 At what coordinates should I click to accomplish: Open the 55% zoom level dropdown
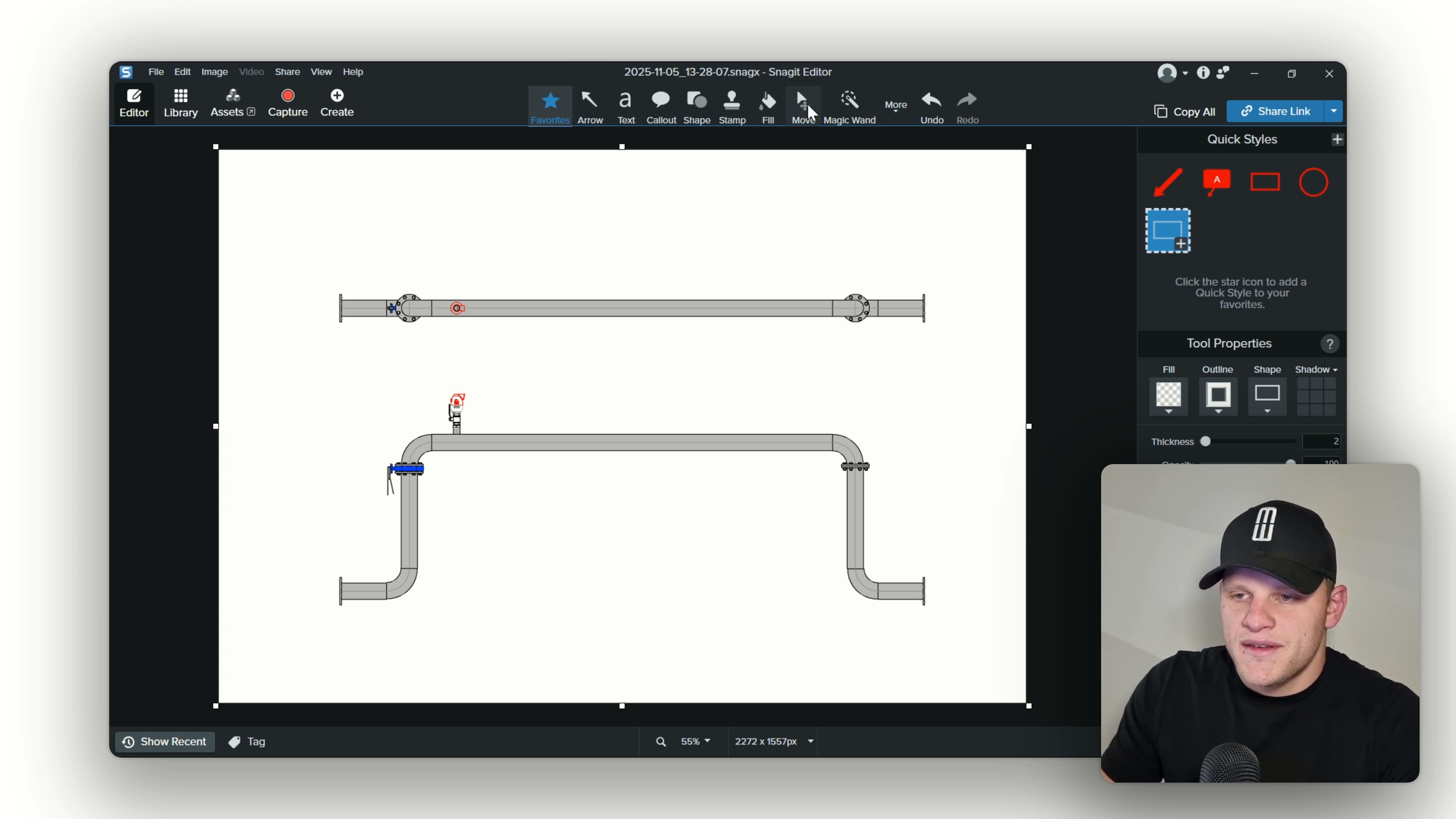click(x=695, y=741)
